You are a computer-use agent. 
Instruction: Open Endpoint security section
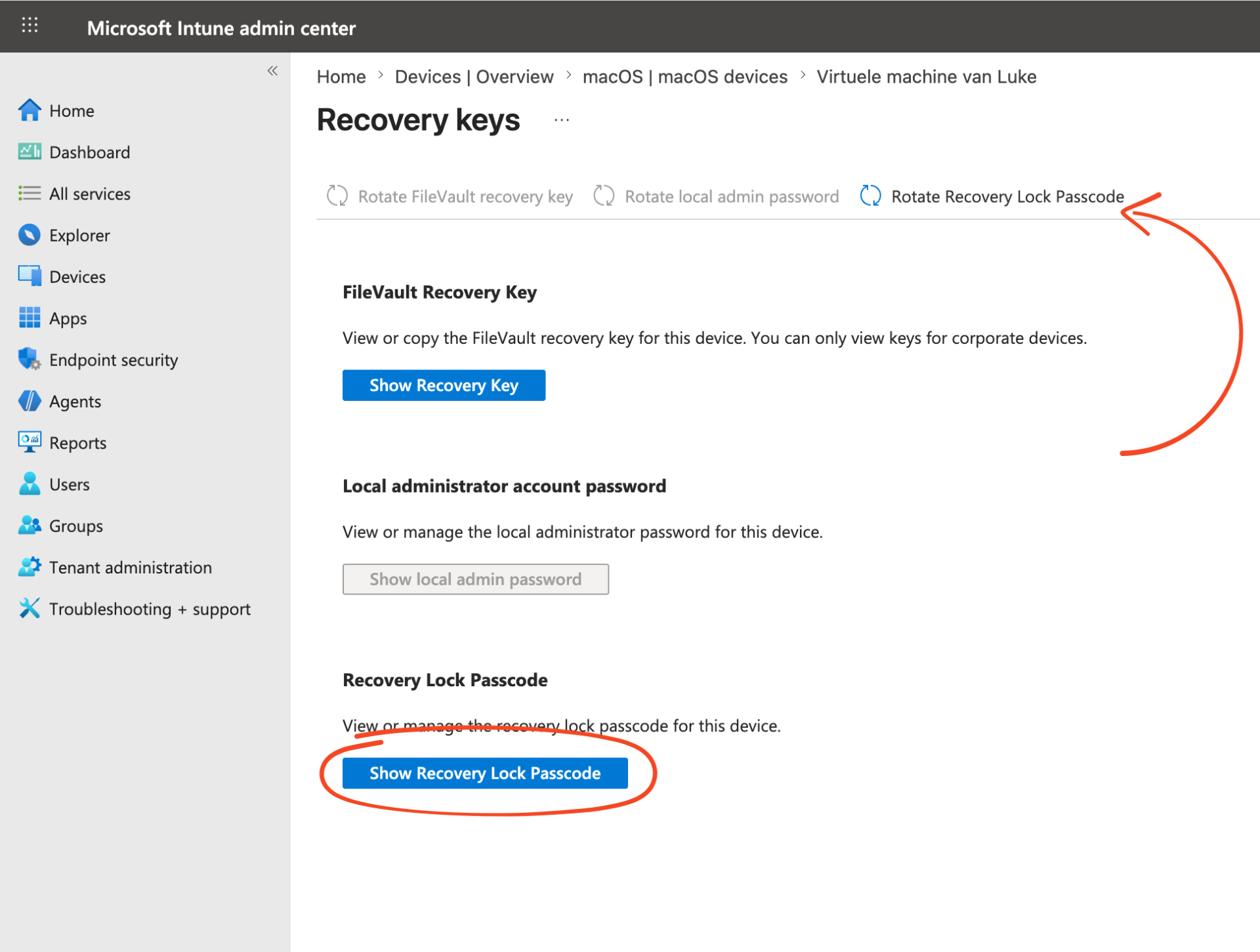pos(114,360)
